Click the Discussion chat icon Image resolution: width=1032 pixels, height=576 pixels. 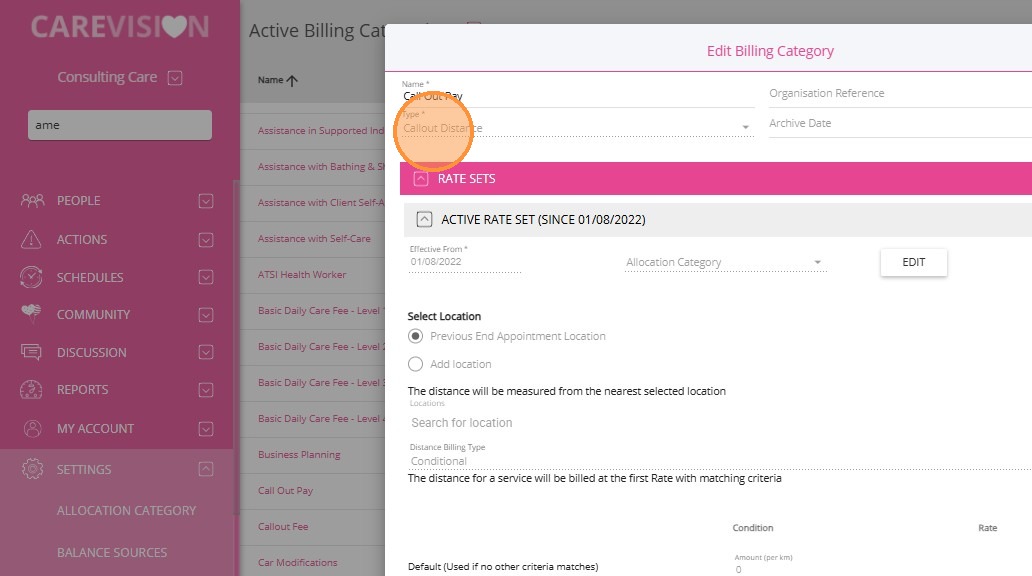click(x=32, y=352)
